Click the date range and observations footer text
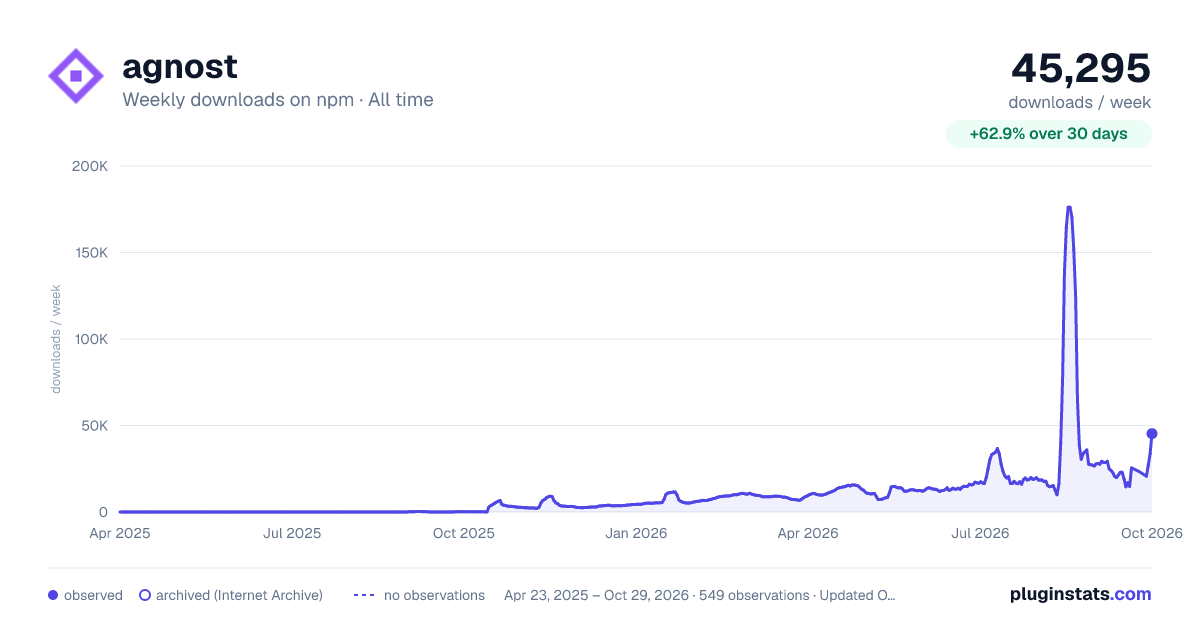1200x630 pixels. [700, 595]
